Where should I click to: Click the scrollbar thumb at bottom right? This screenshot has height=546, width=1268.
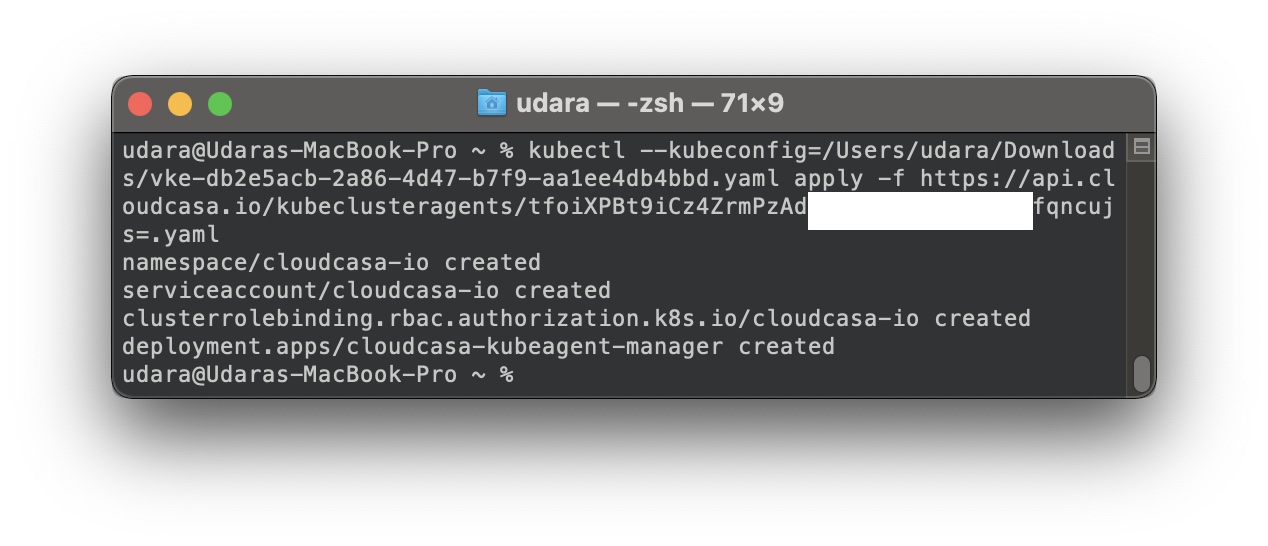coord(1141,374)
